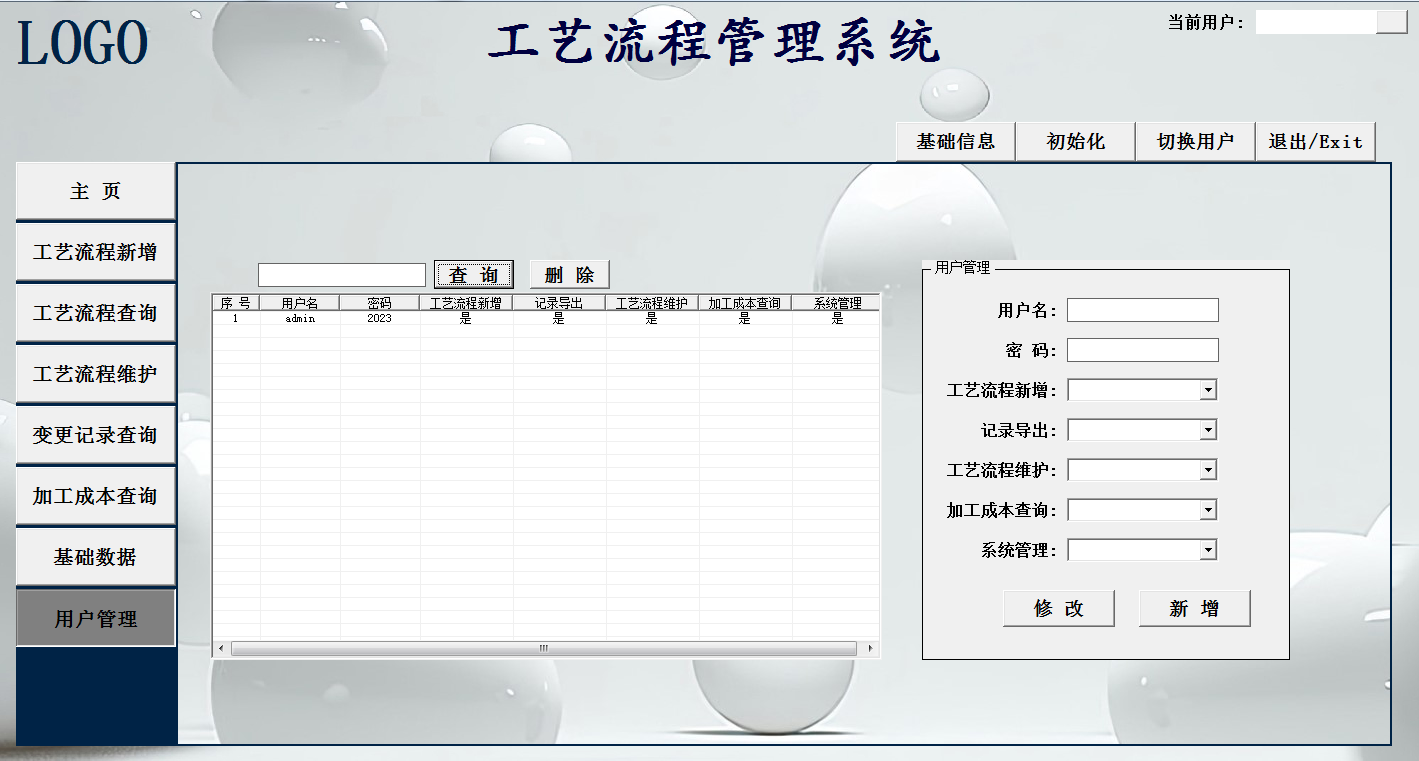Click the small button beside 当前用户 field
1419x761 pixels.
[1392, 22]
